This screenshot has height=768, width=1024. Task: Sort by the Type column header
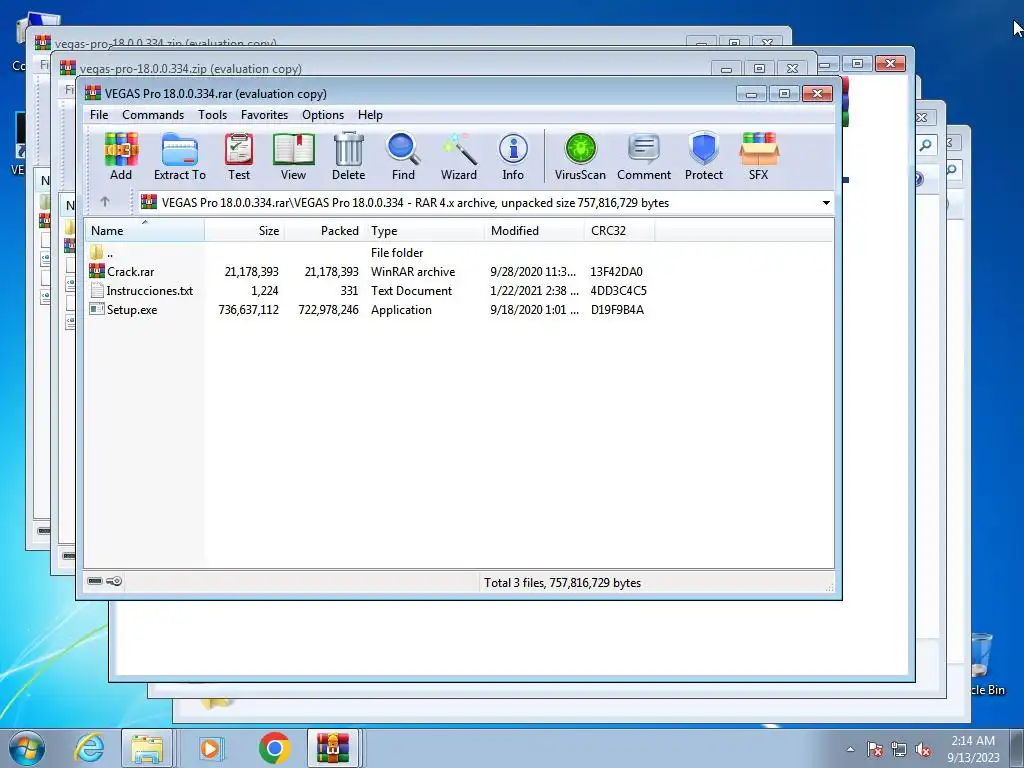point(424,231)
